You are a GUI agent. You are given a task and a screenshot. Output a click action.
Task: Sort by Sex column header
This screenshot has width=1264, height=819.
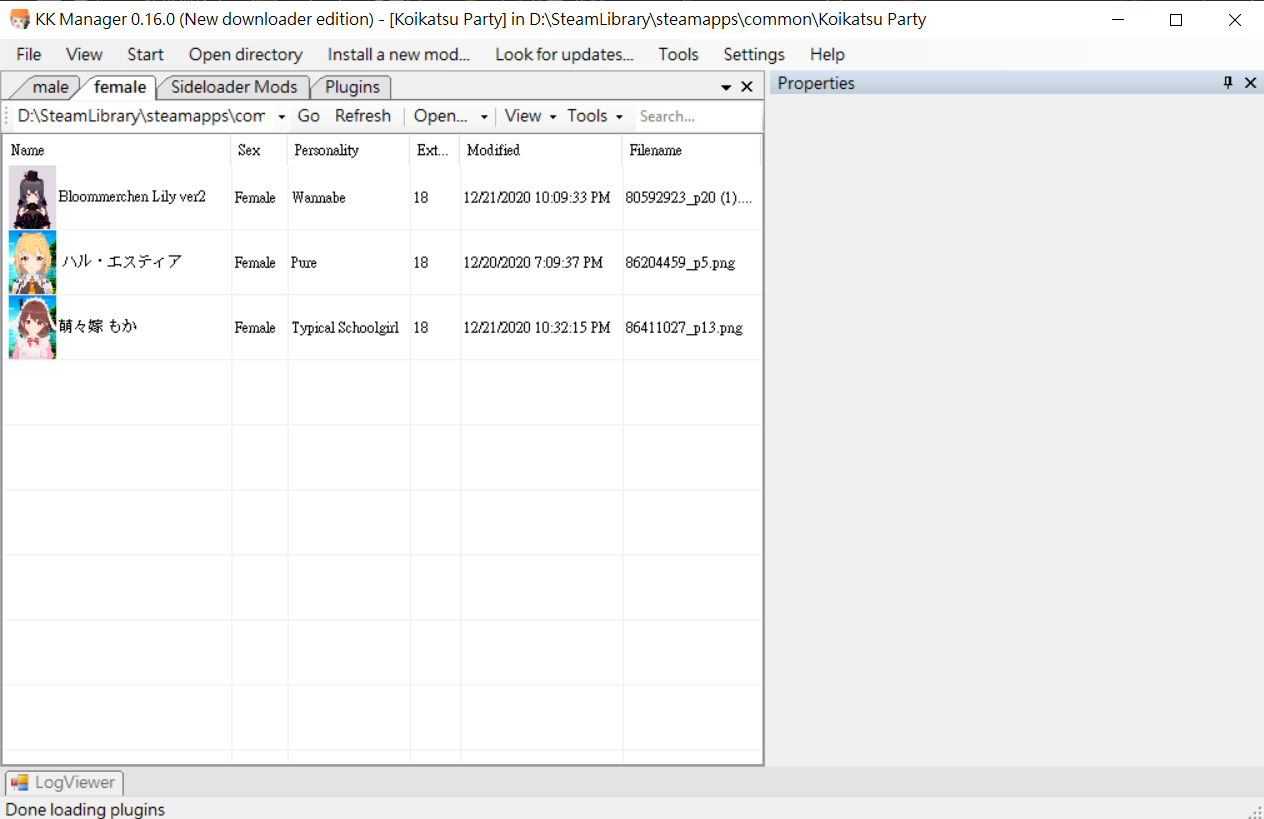(260, 150)
